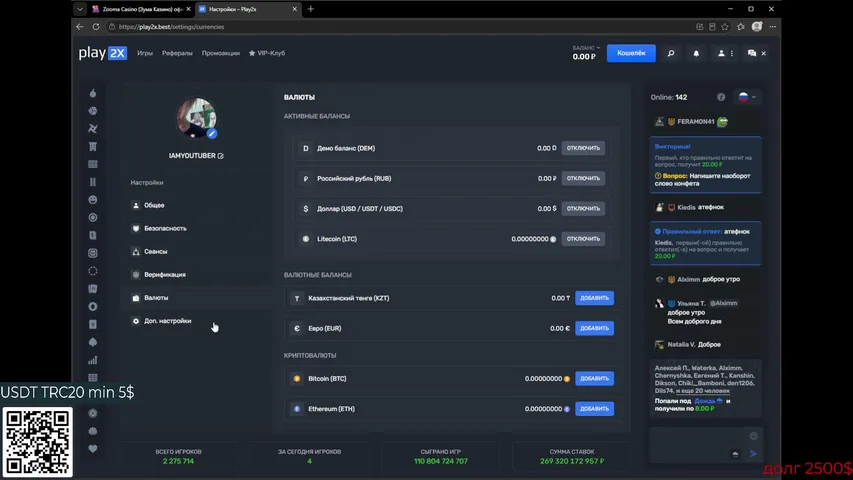This screenshot has height=480, width=853.
Task: Click the Ethereum coin icon in crypto list
Action: pyautogui.click(x=297, y=409)
